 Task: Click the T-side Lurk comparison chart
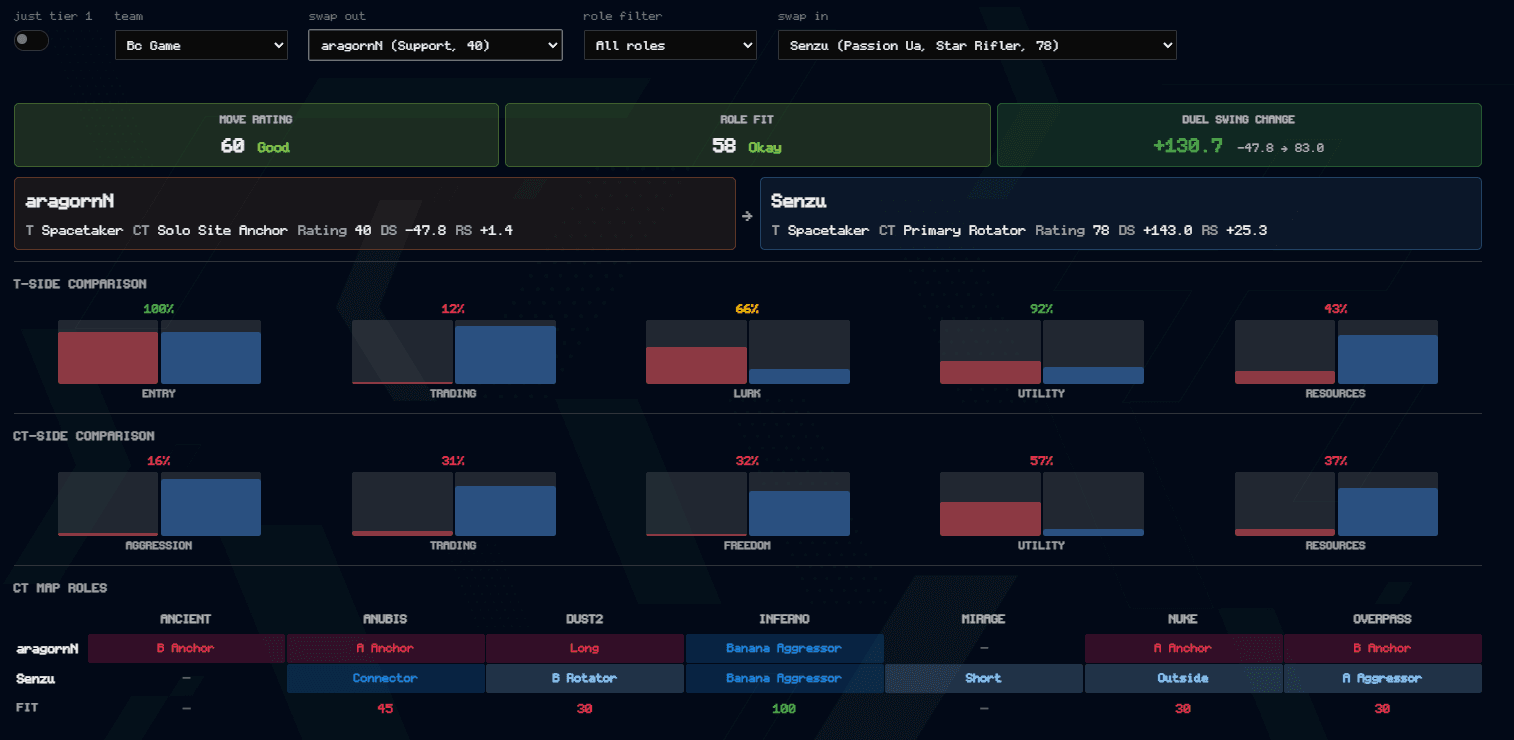pyautogui.click(x=747, y=352)
